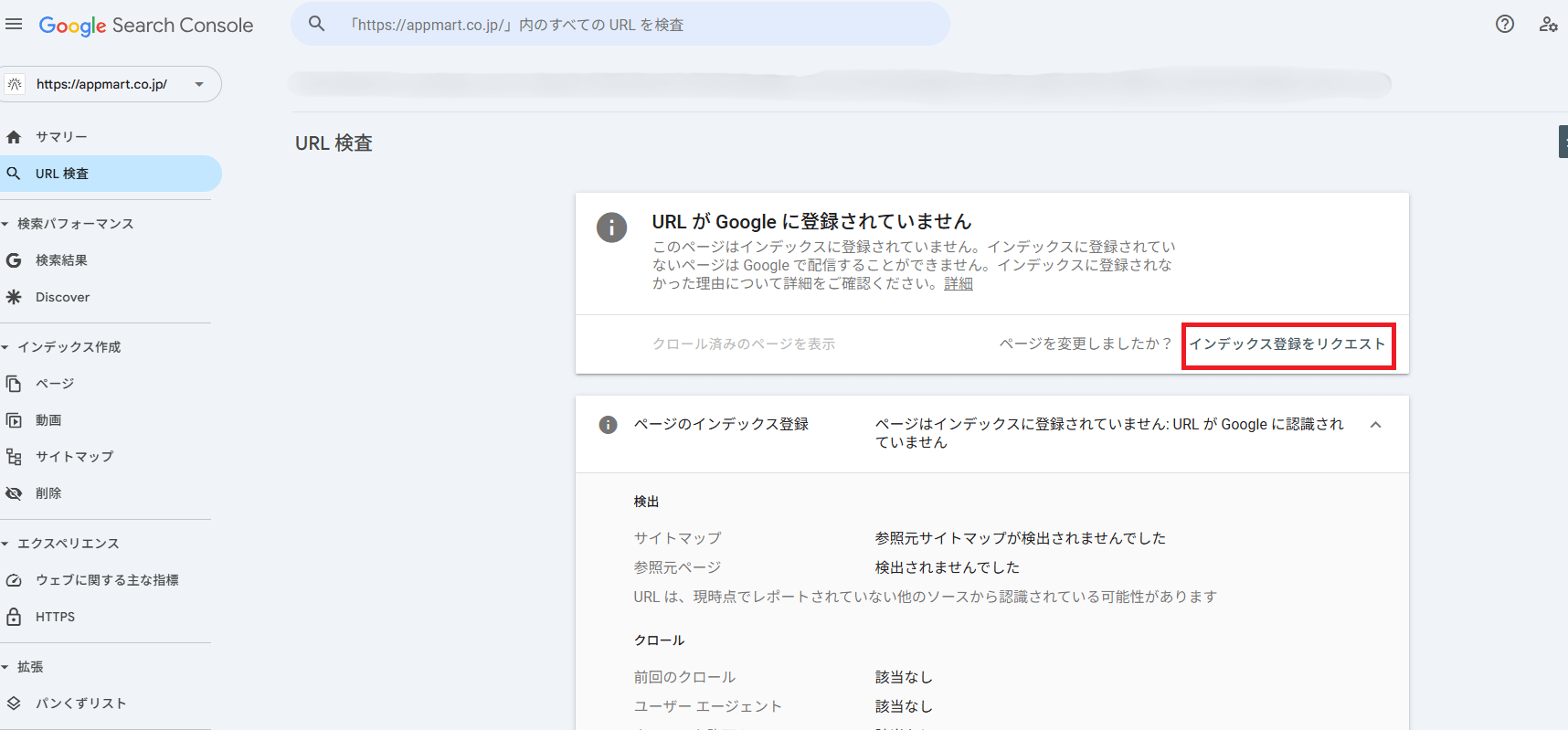Click the 検出 section heading

click(646, 502)
